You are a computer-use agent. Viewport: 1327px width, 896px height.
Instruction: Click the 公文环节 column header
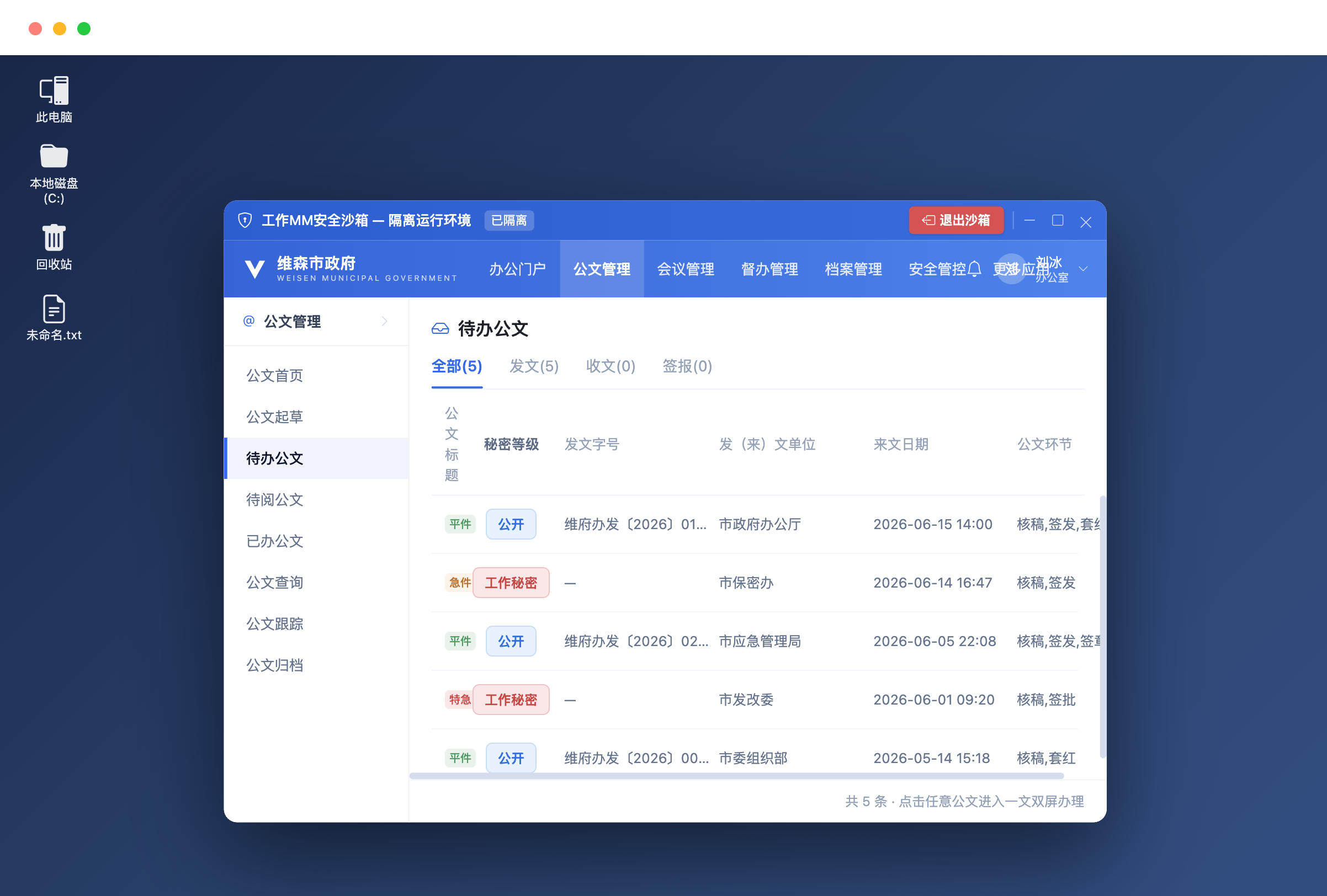pos(1044,444)
